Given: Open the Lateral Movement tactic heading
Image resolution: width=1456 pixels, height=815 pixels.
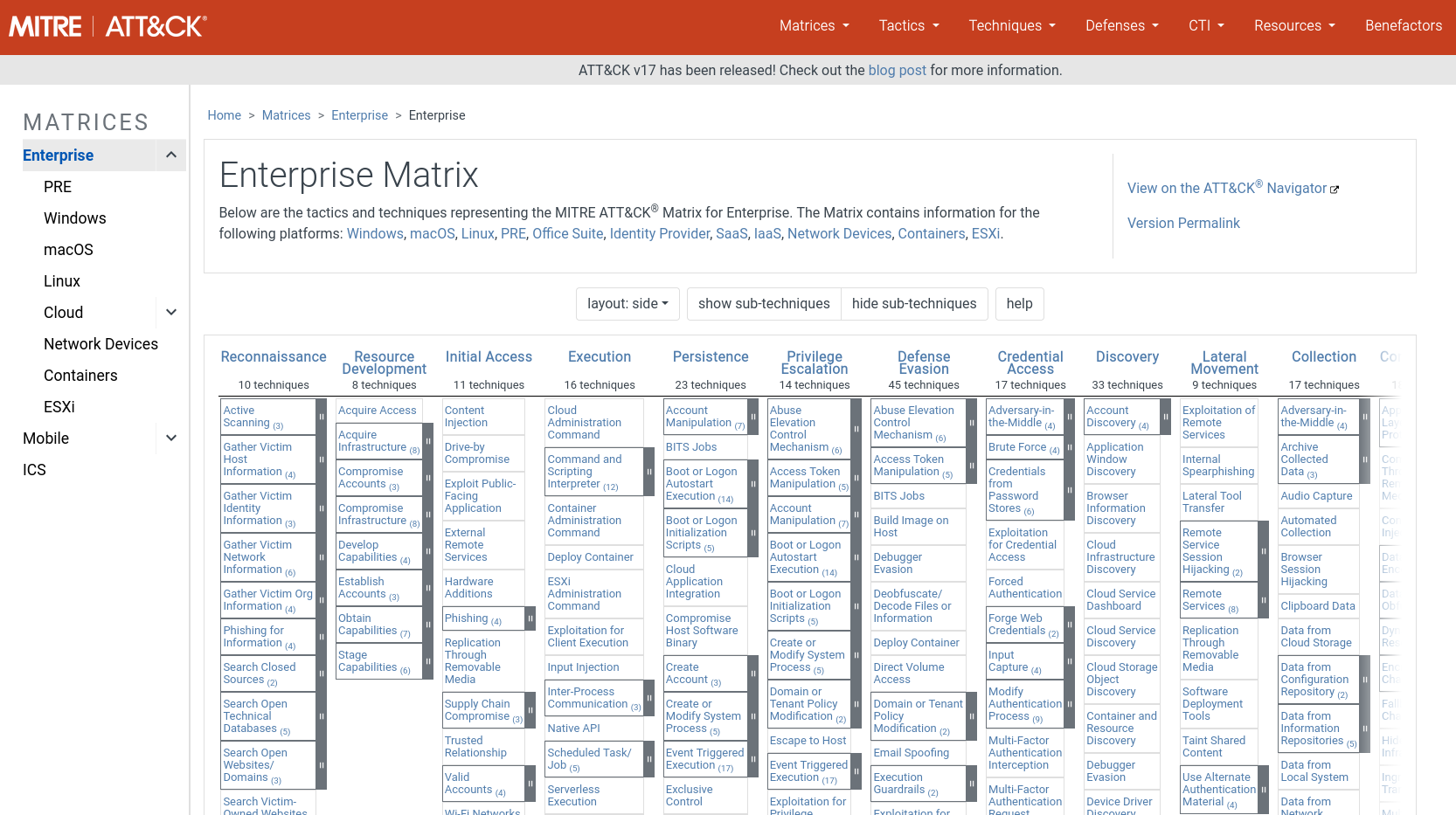Looking at the screenshot, I should point(1224,363).
